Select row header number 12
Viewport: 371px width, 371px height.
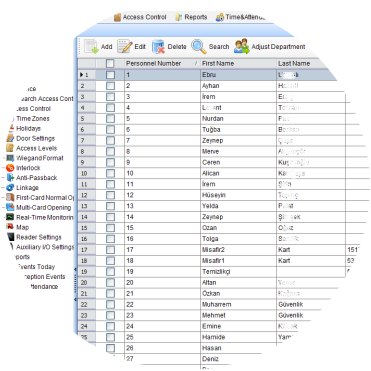click(87, 195)
